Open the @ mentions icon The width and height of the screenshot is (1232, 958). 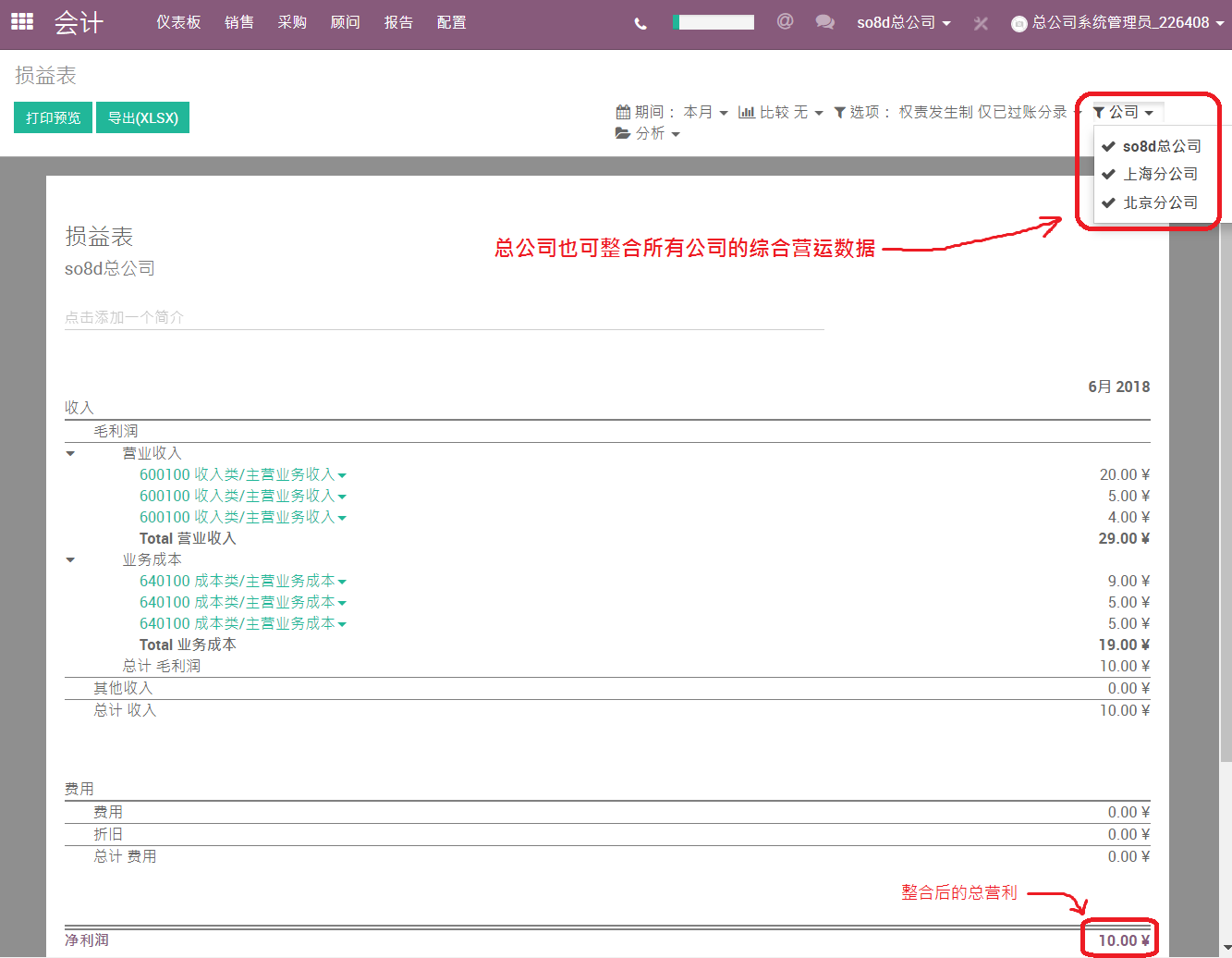coord(786,21)
